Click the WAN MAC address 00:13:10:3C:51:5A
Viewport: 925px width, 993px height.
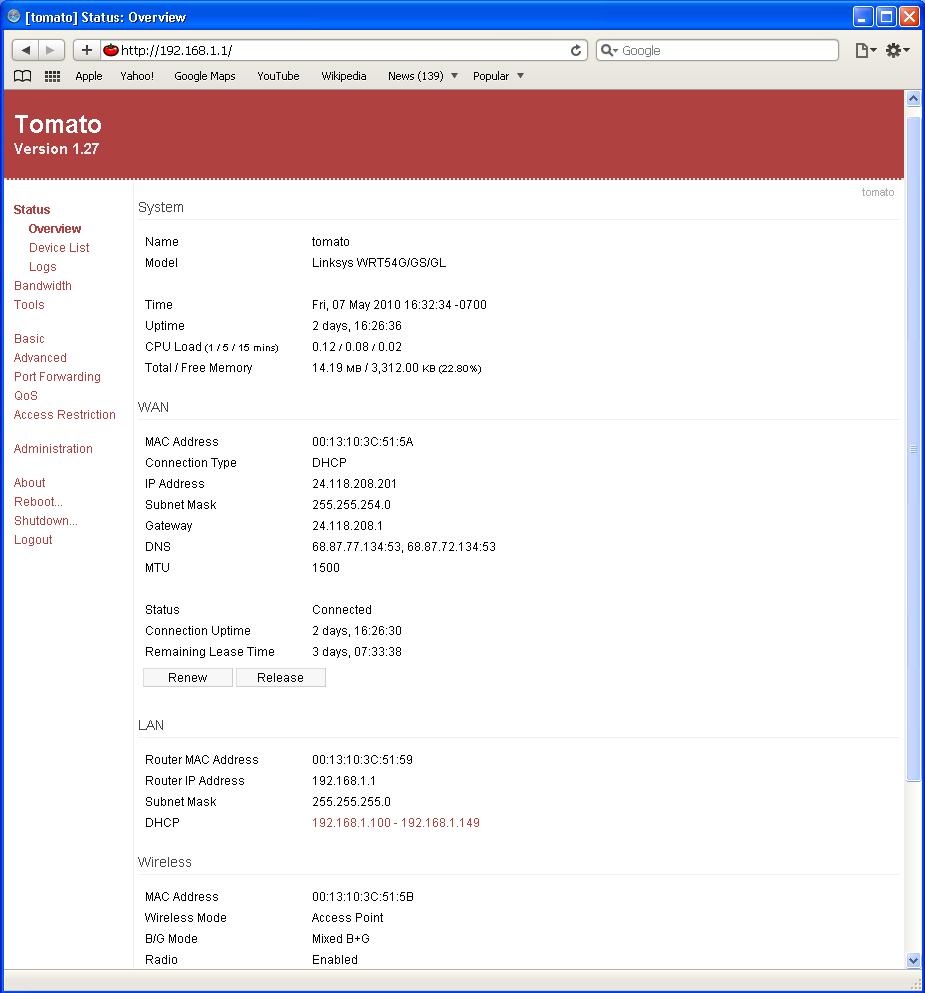tap(362, 442)
